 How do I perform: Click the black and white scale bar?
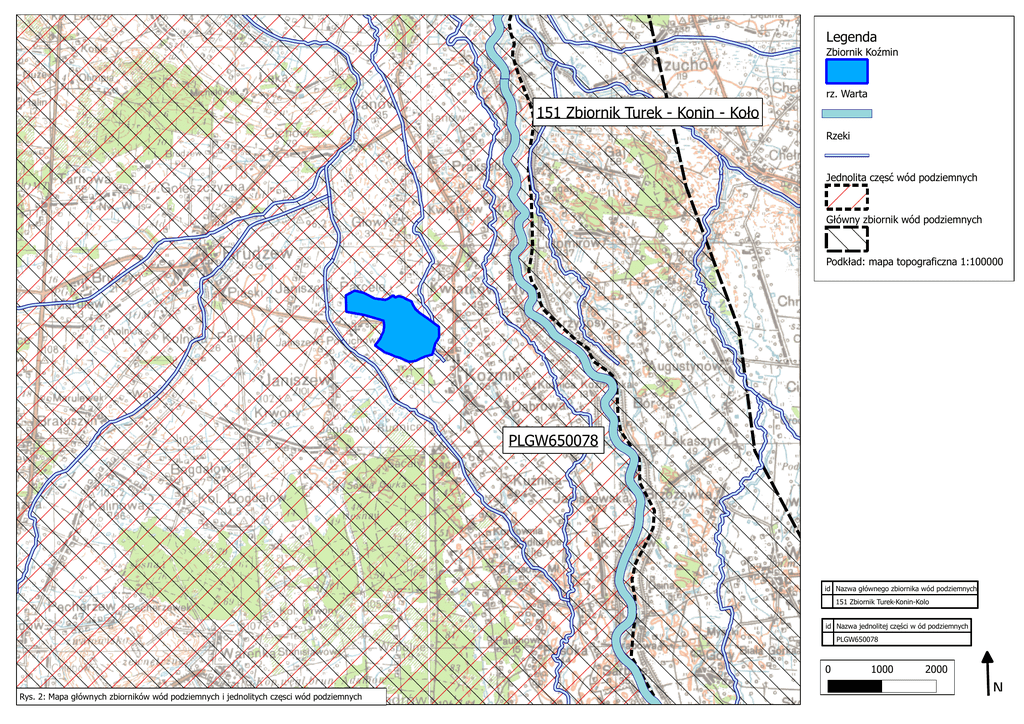[x=881, y=686]
